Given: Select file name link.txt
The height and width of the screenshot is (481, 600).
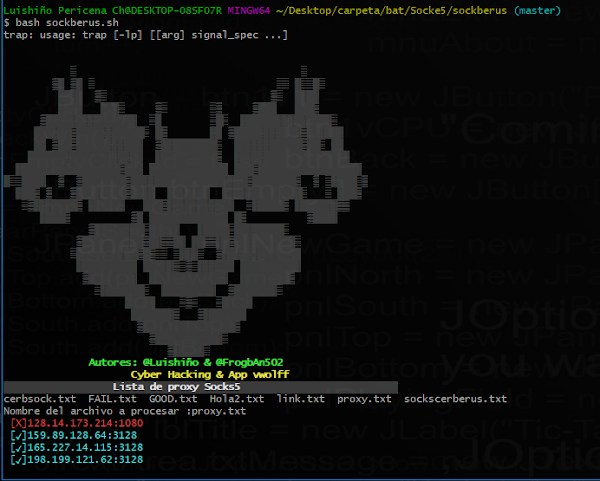Looking at the screenshot, I should point(301,399).
